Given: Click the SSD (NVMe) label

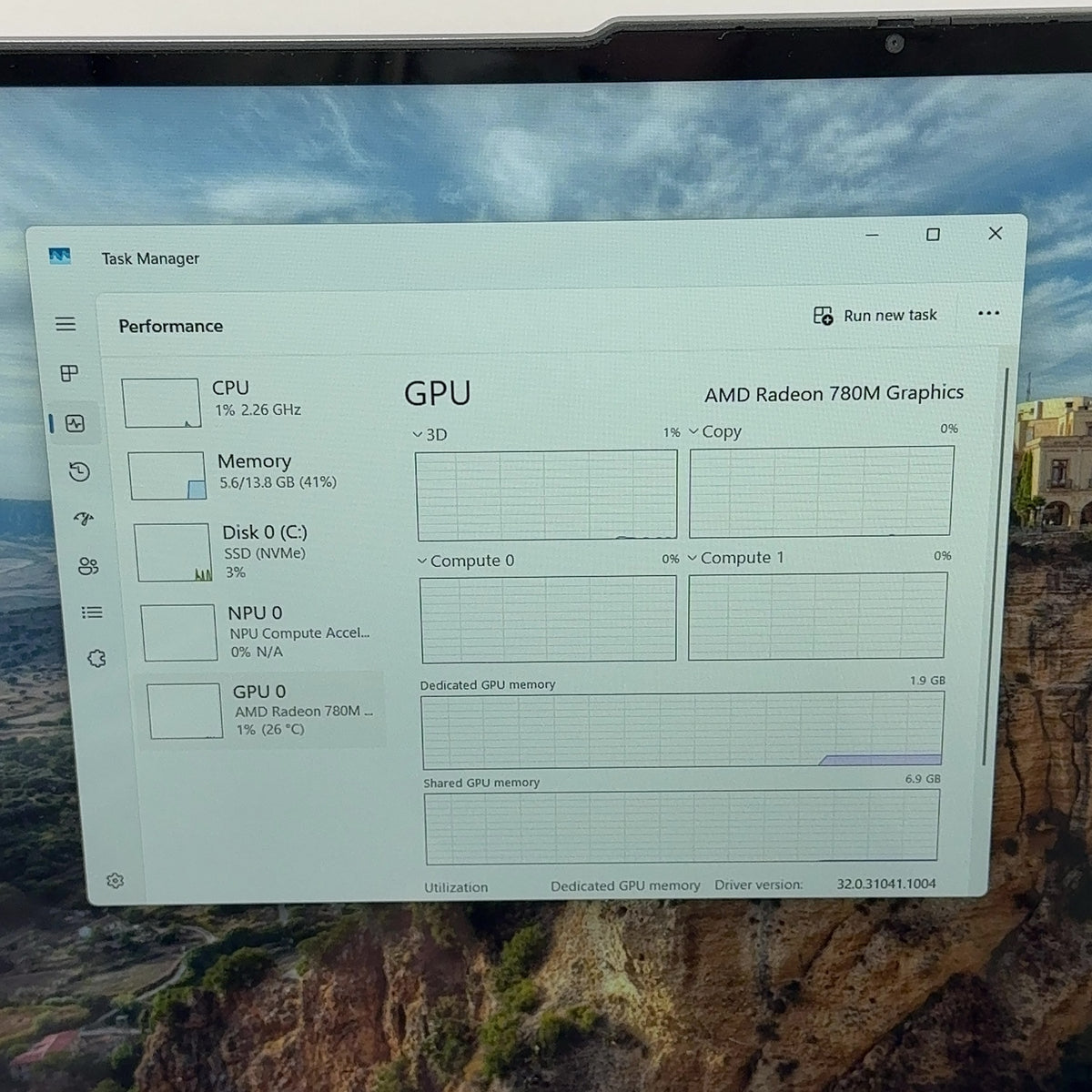Looking at the screenshot, I should pyautogui.click(x=265, y=553).
